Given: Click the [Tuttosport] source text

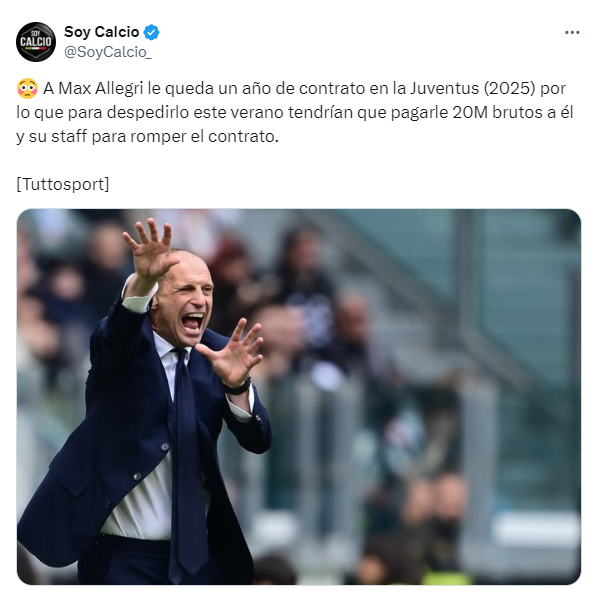Looking at the screenshot, I should (x=63, y=185).
